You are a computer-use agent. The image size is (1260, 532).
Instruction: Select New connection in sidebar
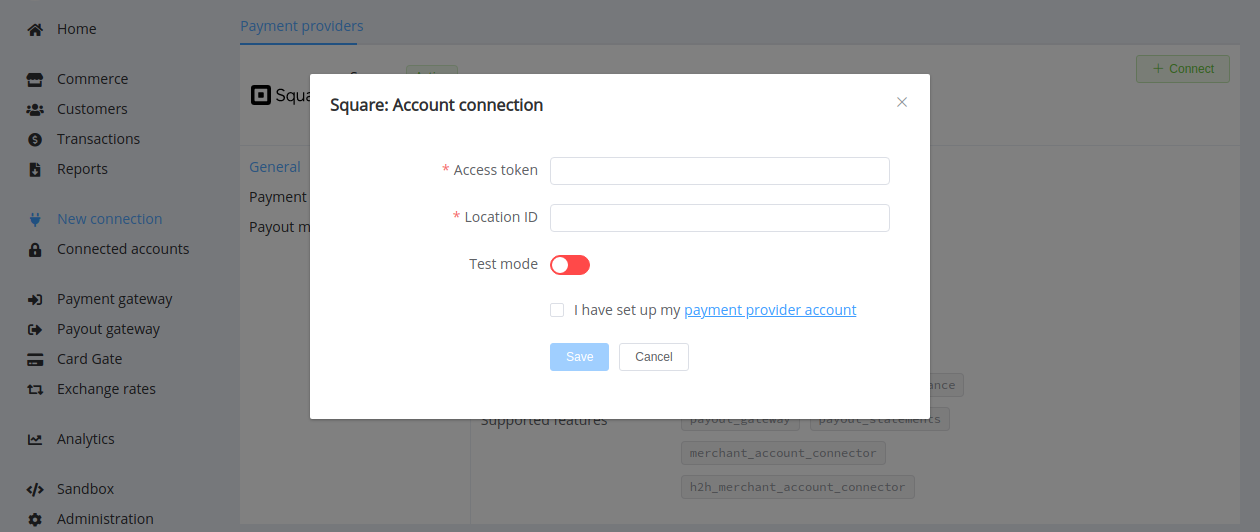(x=109, y=219)
